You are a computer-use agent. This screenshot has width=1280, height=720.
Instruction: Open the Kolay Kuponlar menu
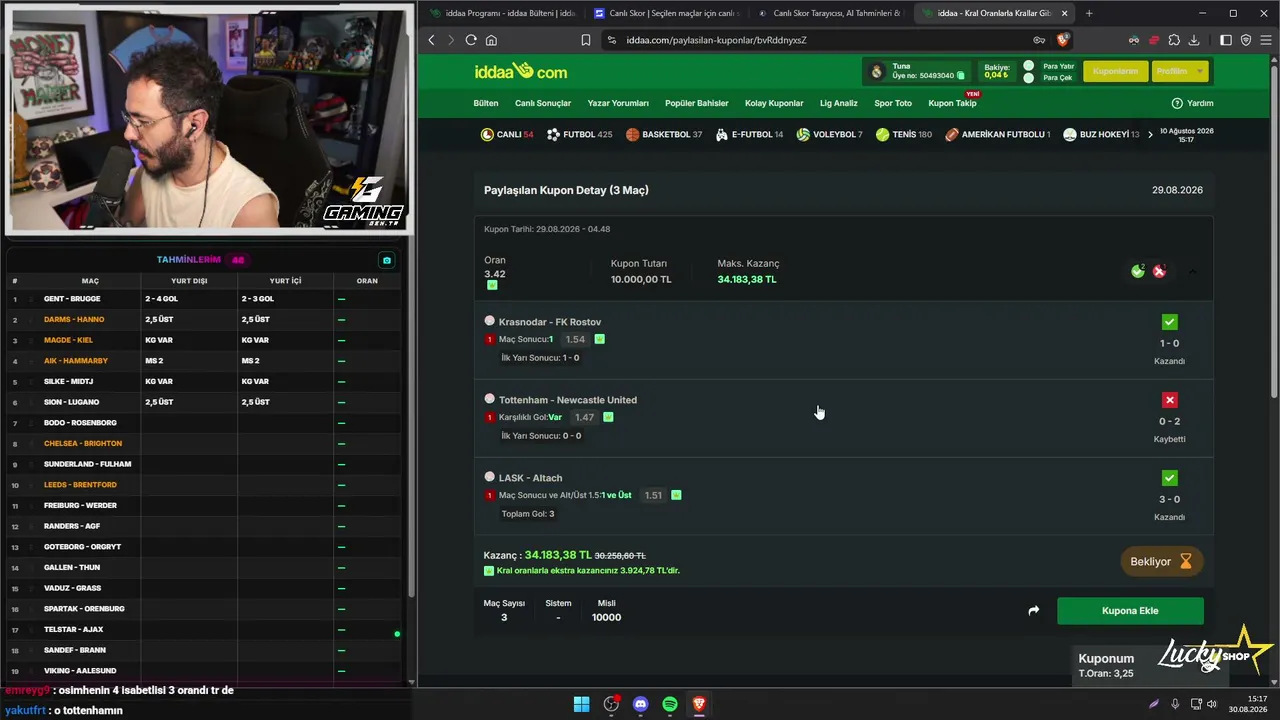(x=774, y=103)
